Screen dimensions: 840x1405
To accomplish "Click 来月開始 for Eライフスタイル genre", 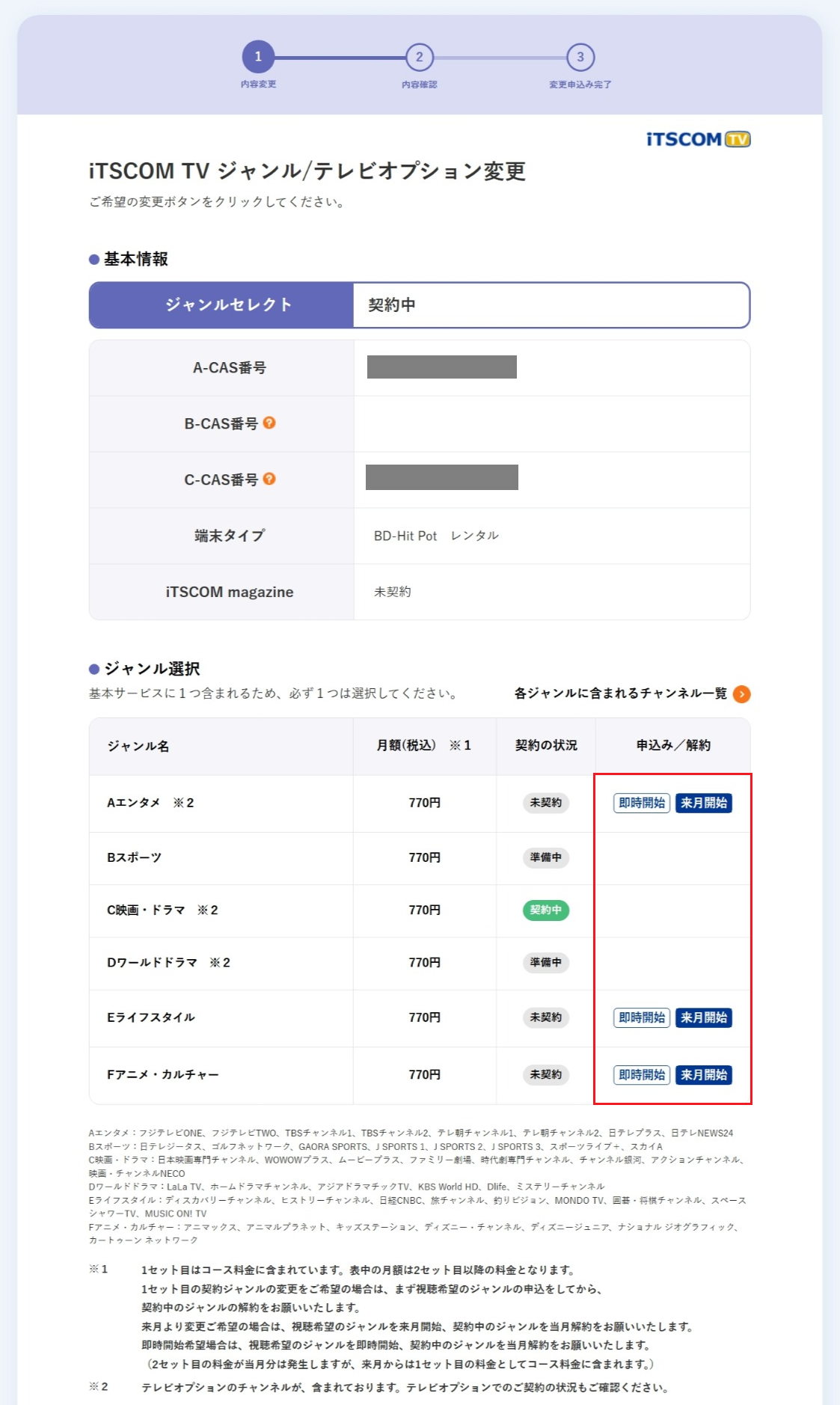I will 703,1017.
